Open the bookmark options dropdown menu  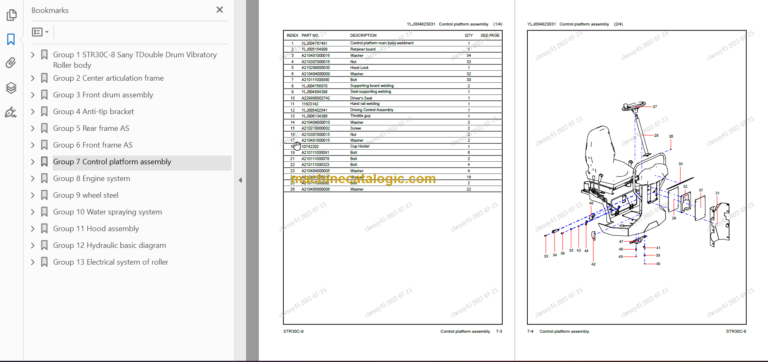[40, 32]
